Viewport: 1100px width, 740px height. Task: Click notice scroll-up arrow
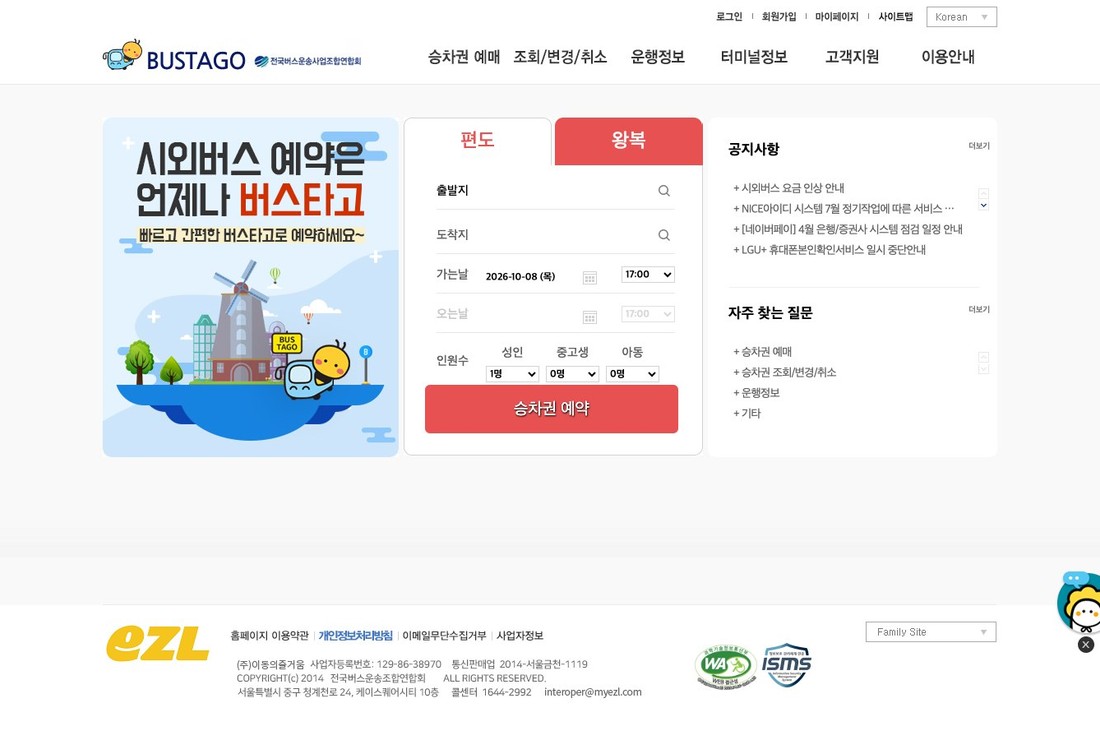coord(984,193)
